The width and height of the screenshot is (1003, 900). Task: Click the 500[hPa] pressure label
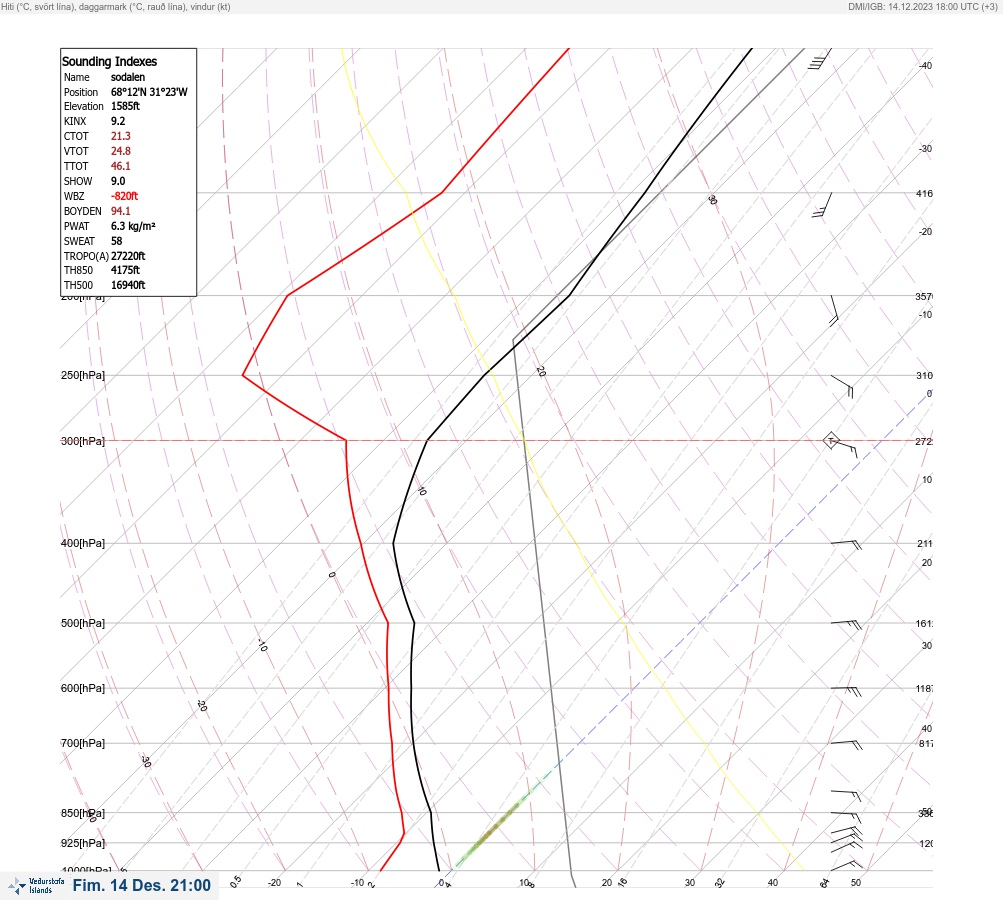83,623
